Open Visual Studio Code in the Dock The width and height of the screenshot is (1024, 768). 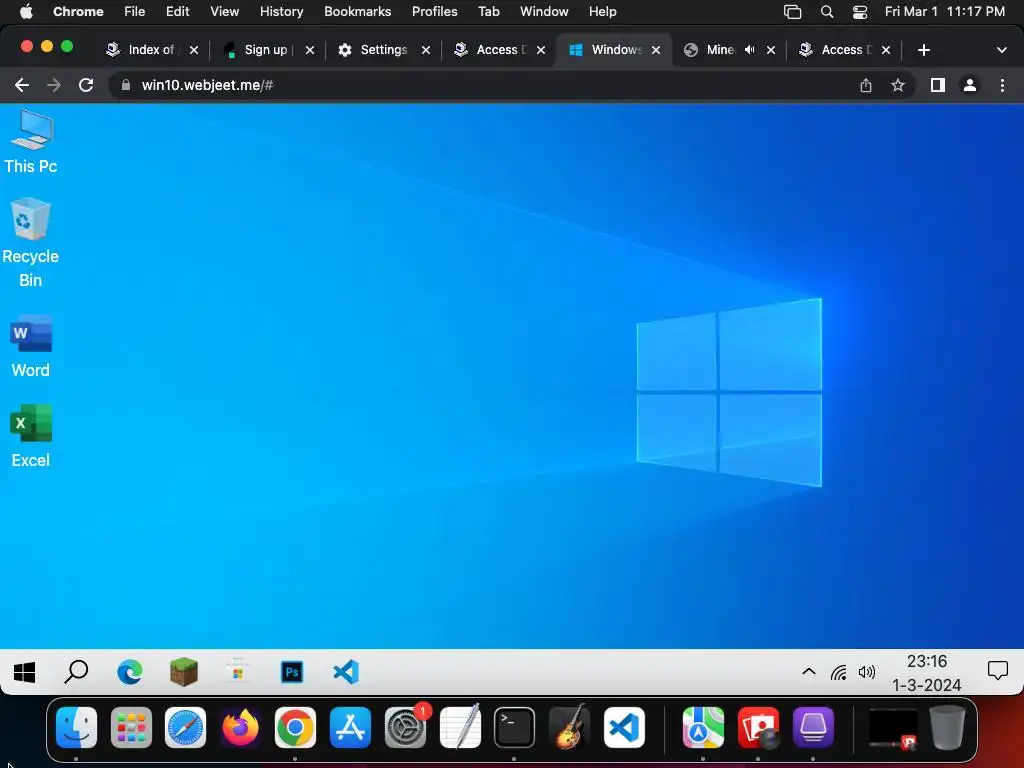click(624, 727)
